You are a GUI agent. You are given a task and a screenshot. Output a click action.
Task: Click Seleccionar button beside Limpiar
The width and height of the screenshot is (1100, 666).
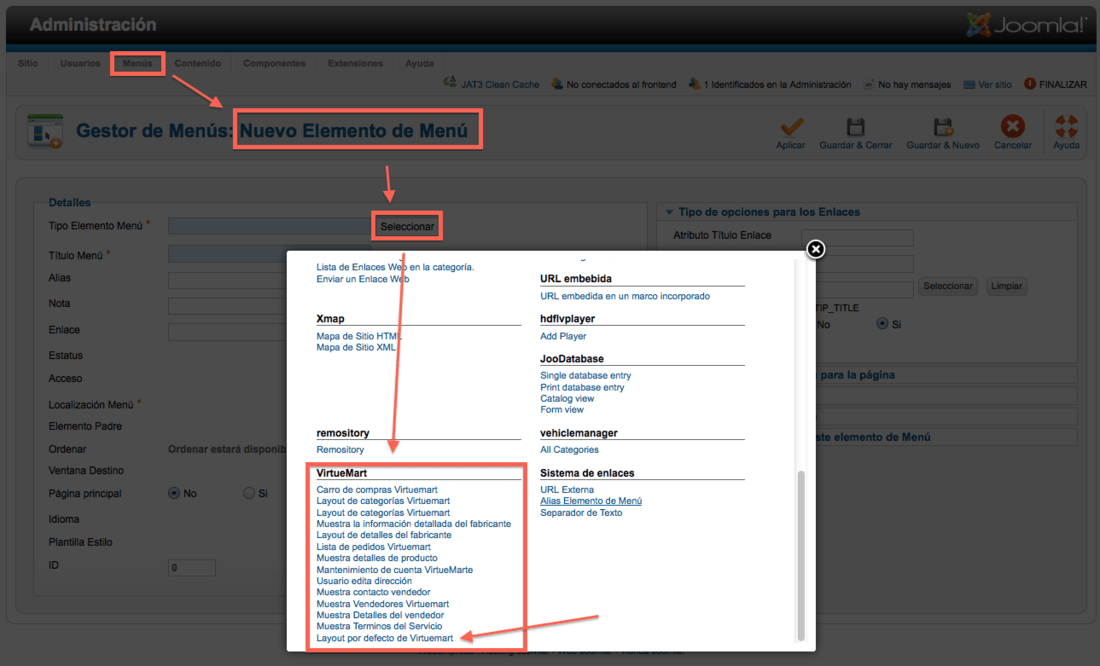948,286
